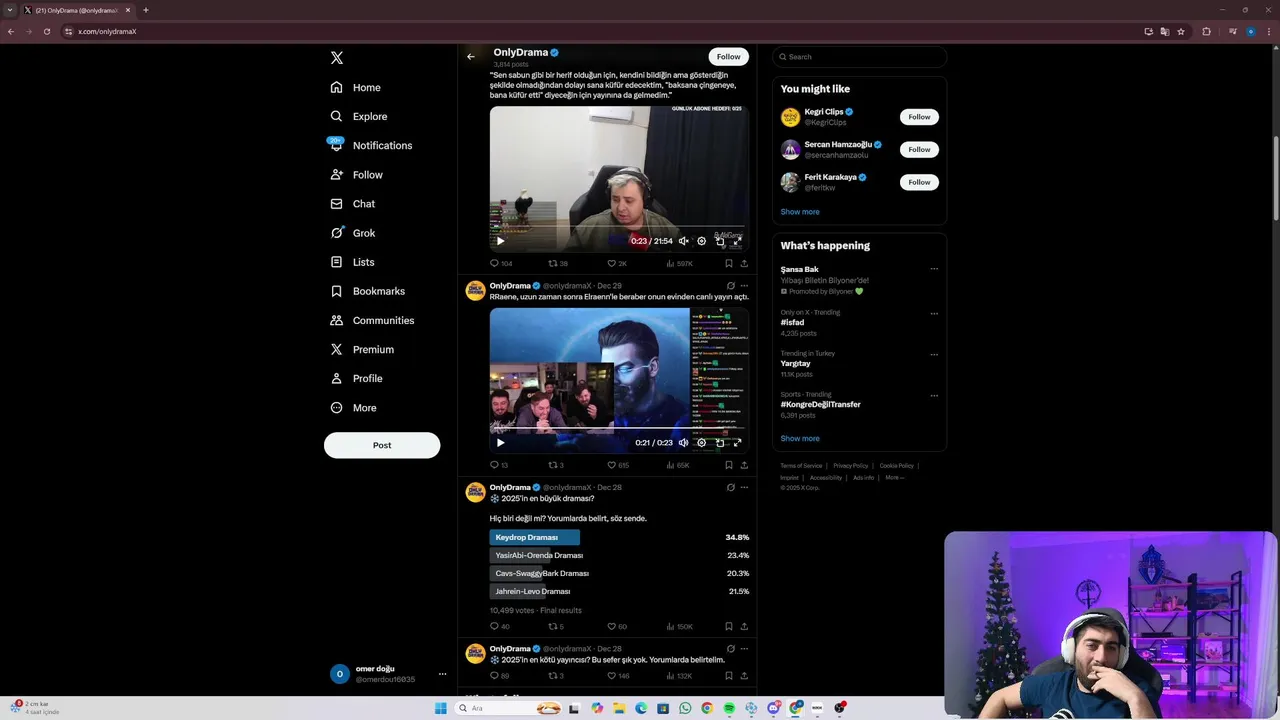Bookmark the post with 597K views
Viewport: 1280px width, 720px height.
pyautogui.click(x=728, y=264)
